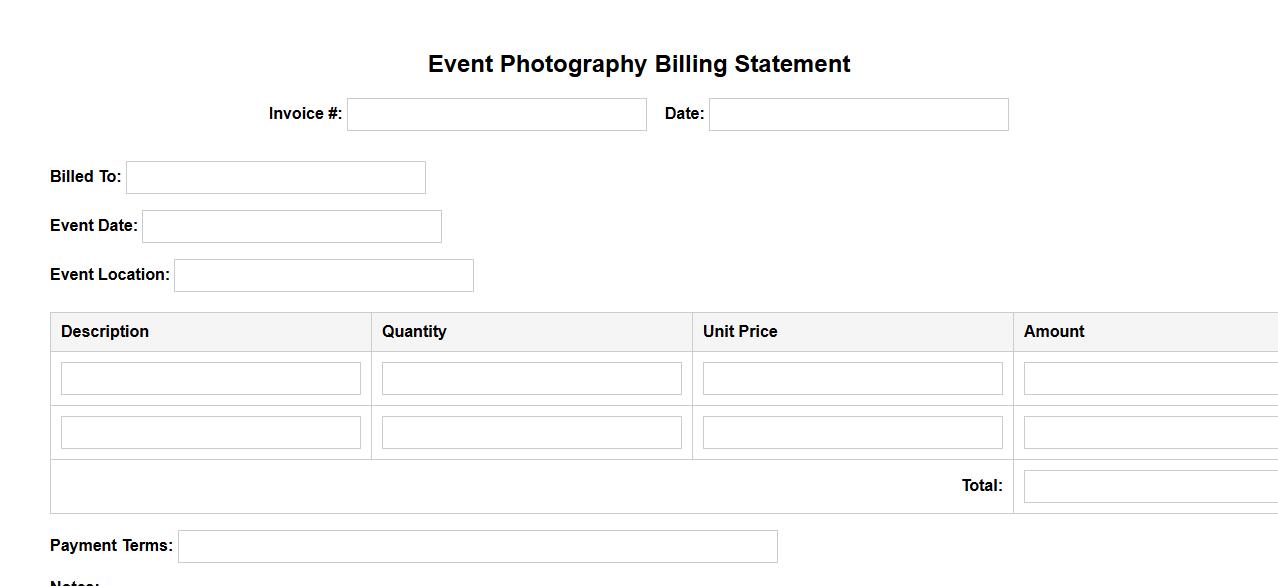Select second row Unit Price input
The image size is (1278, 586).
(852, 432)
